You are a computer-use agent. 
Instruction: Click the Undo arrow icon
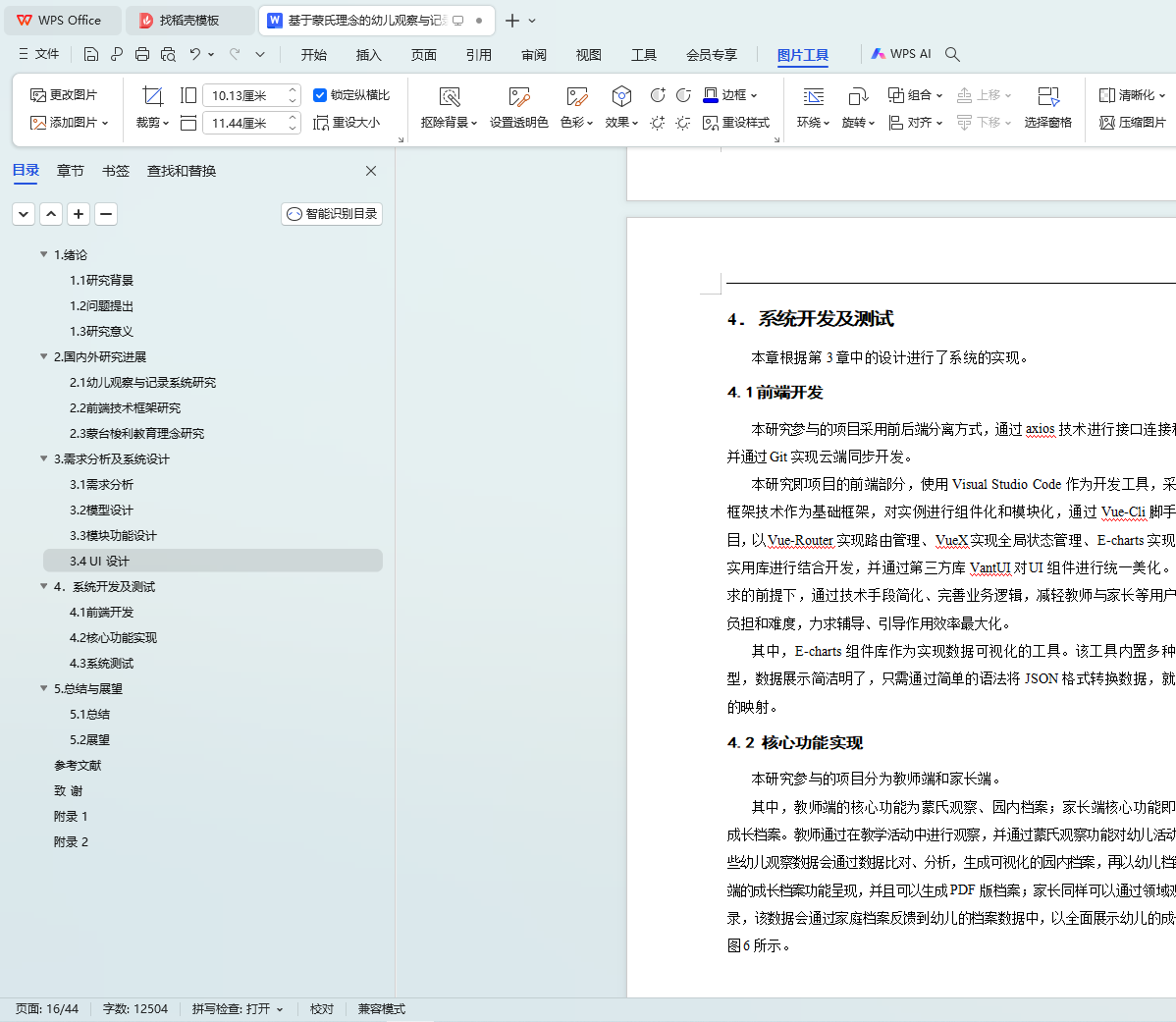[x=195, y=54]
